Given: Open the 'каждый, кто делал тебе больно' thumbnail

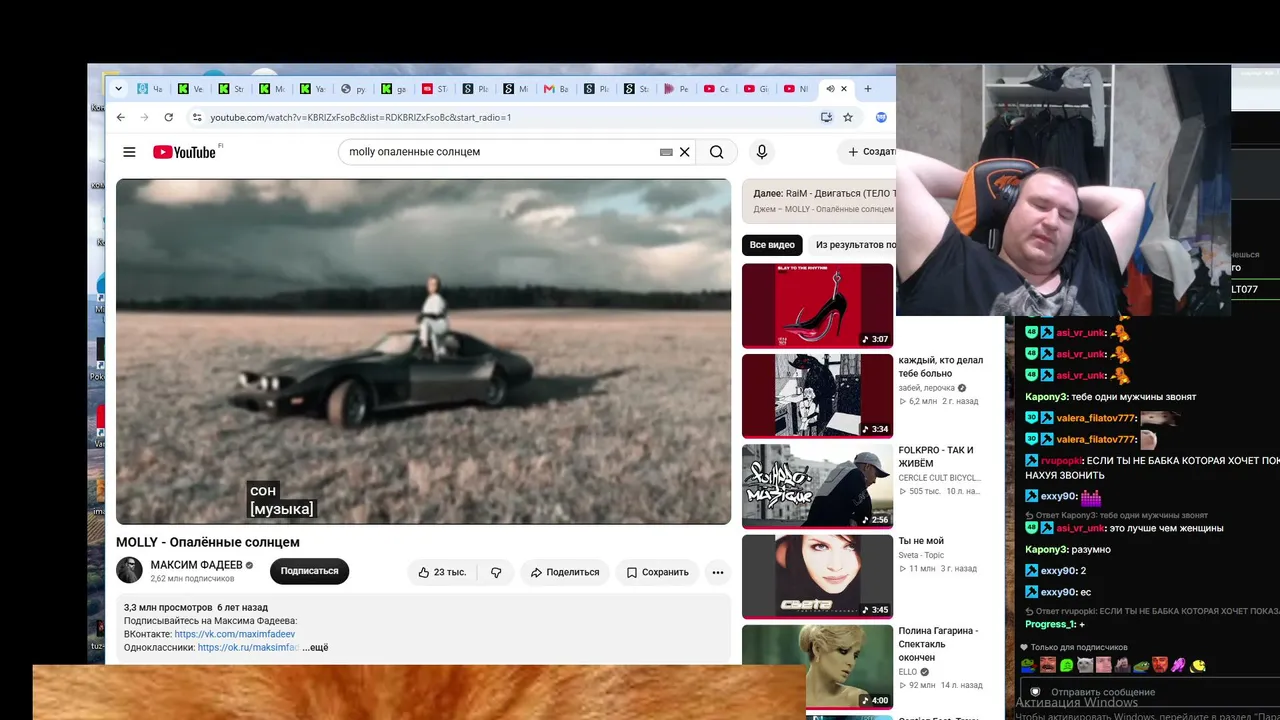Looking at the screenshot, I should (817, 396).
